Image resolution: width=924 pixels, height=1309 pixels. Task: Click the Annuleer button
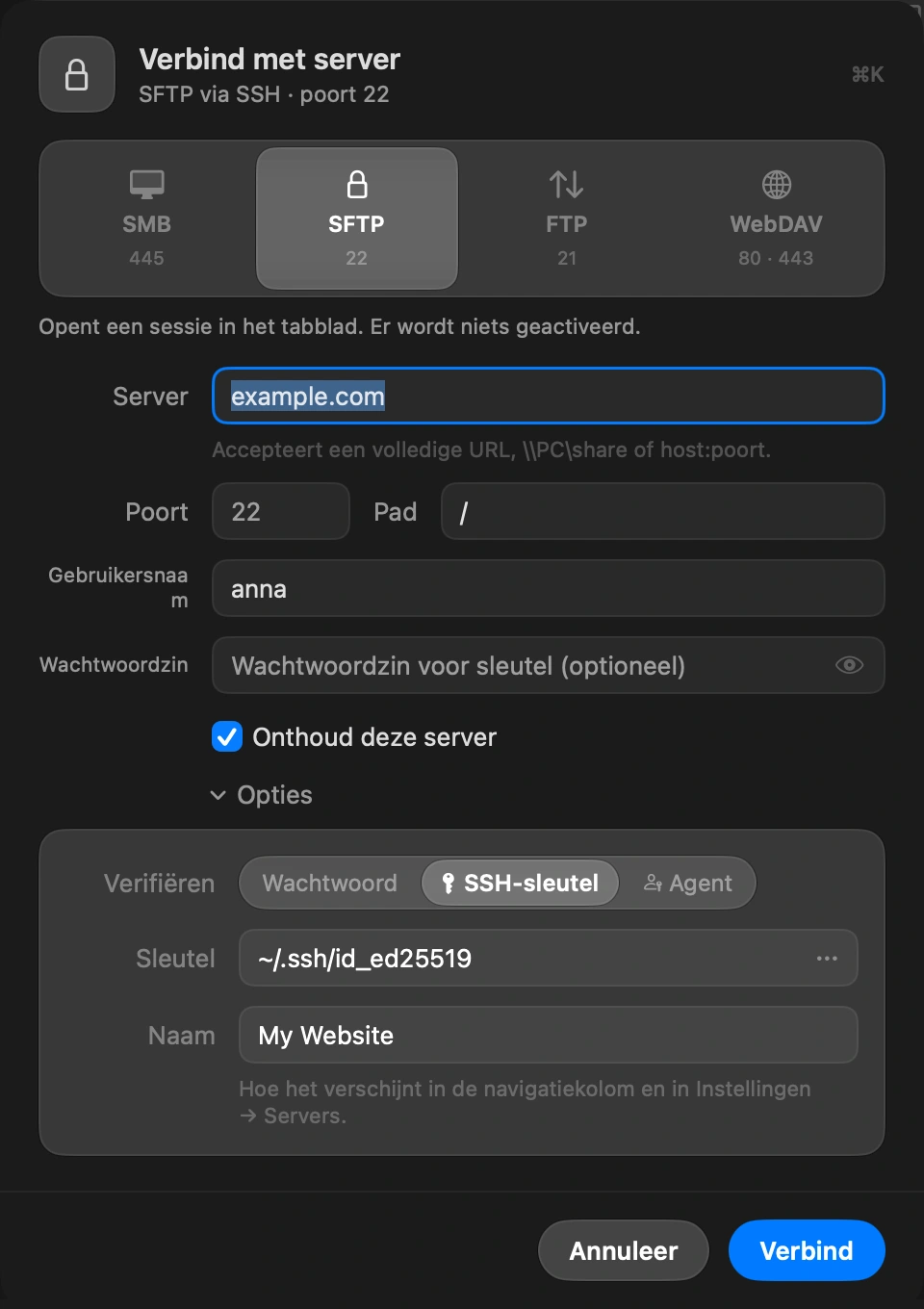point(624,1250)
